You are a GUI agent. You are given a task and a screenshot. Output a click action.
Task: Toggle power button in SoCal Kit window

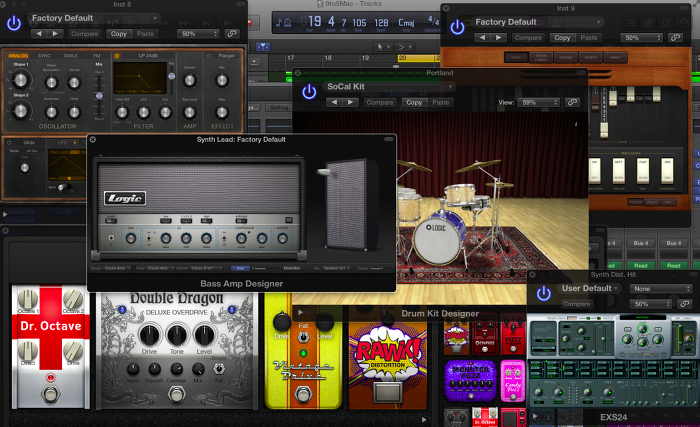click(x=309, y=92)
